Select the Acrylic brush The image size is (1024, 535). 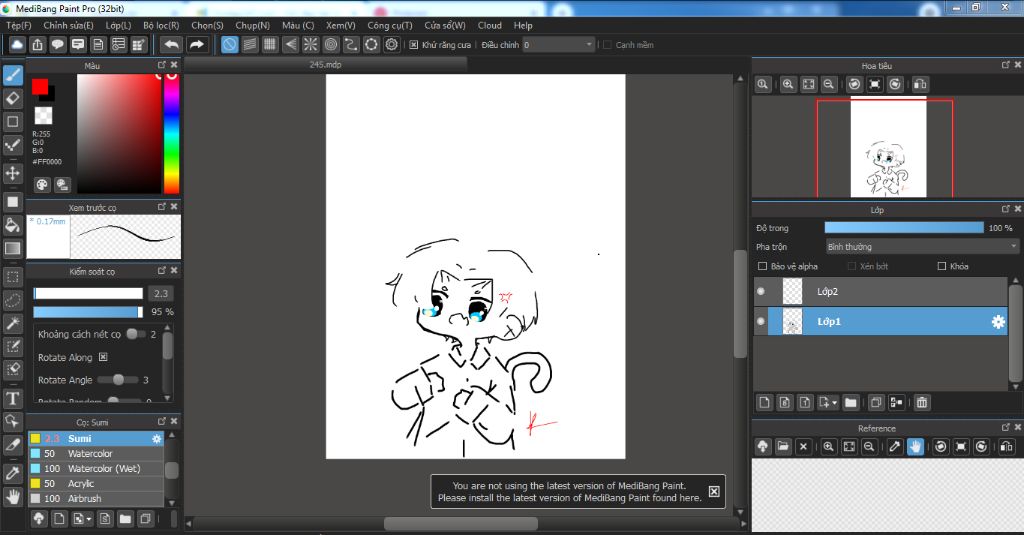click(x=96, y=483)
